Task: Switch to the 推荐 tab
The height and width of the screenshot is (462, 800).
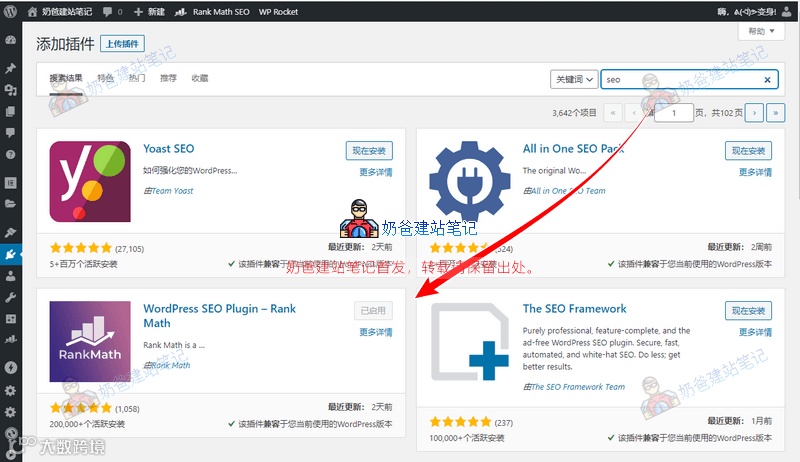Action: tap(168, 78)
